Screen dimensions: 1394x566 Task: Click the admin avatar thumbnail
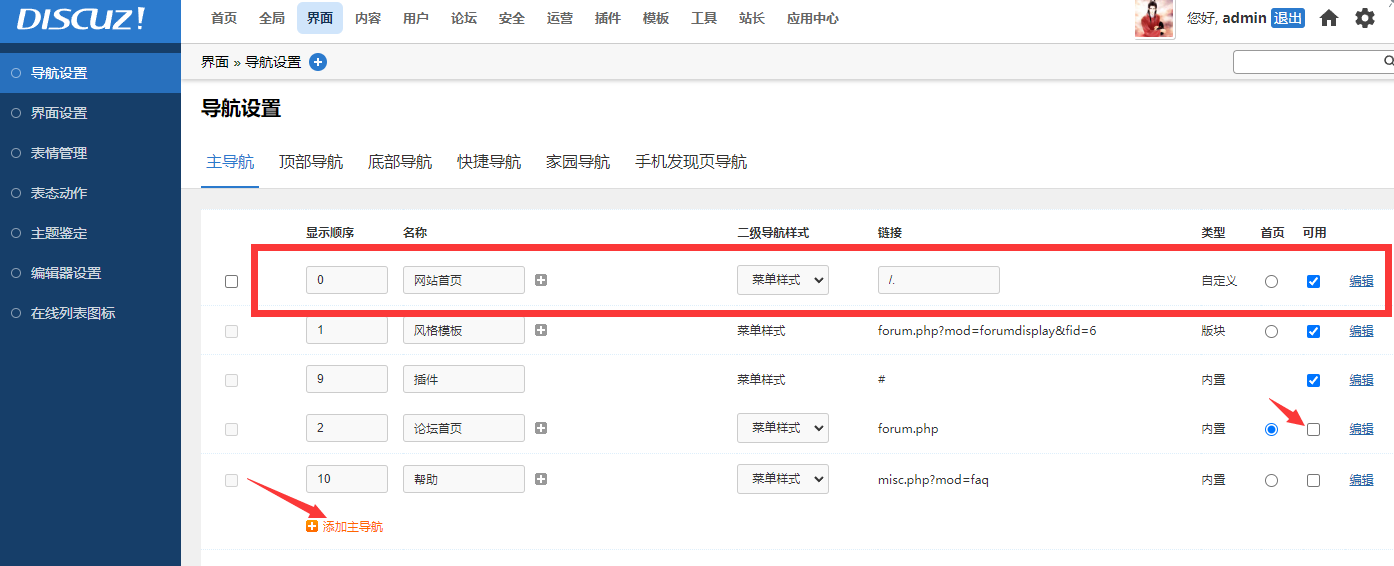[x=1154, y=18]
